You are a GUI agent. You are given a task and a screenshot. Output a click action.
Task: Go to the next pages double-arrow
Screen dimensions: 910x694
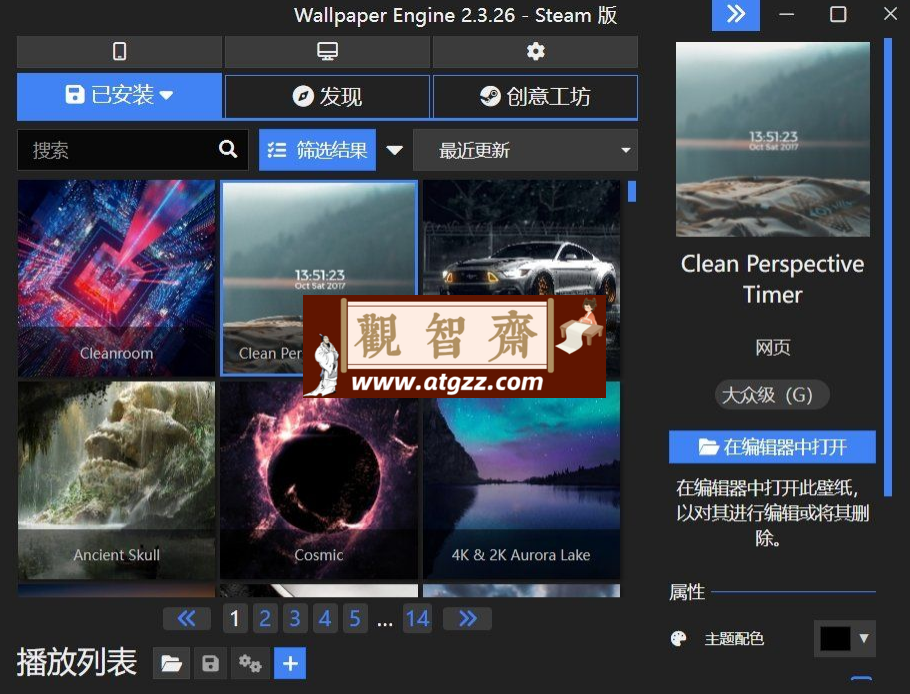(x=467, y=619)
